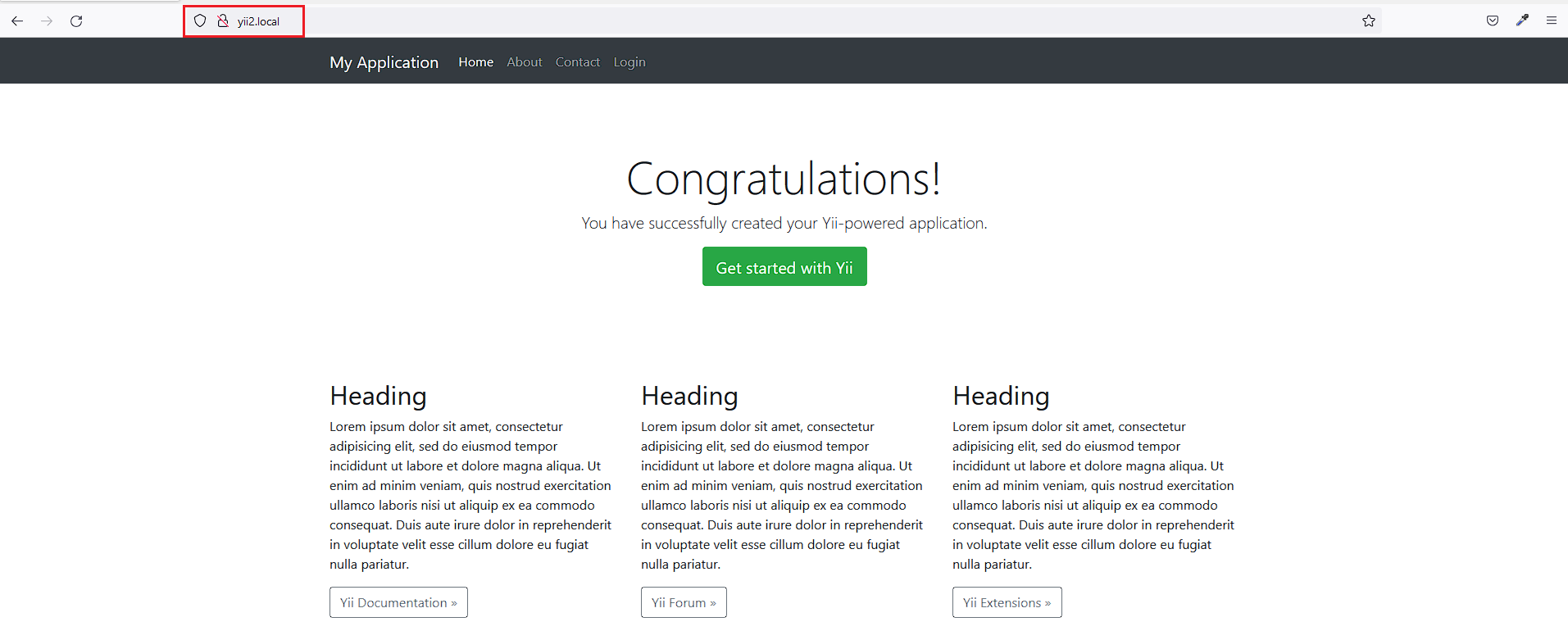Click the browser forward arrow
This screenshot has height=640, width=1568.
coord(47,21)
